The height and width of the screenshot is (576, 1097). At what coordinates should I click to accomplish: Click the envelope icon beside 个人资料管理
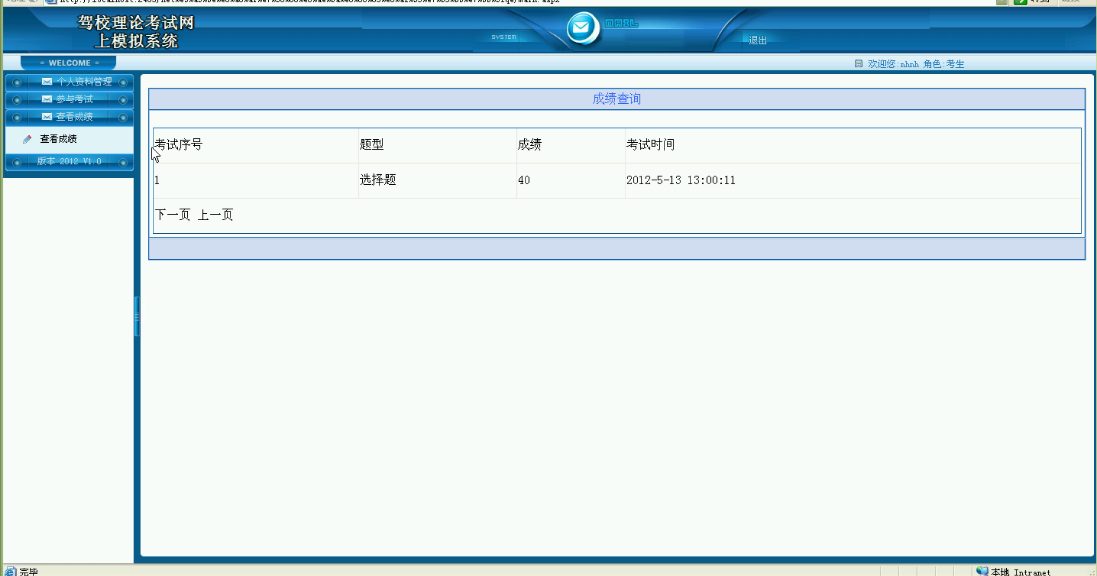(47, 81)
